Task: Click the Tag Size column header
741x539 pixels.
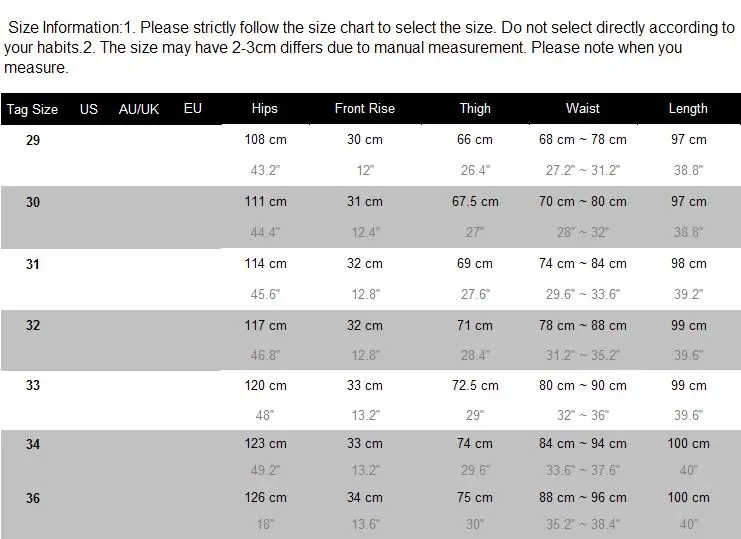Action: pos(32,110)
